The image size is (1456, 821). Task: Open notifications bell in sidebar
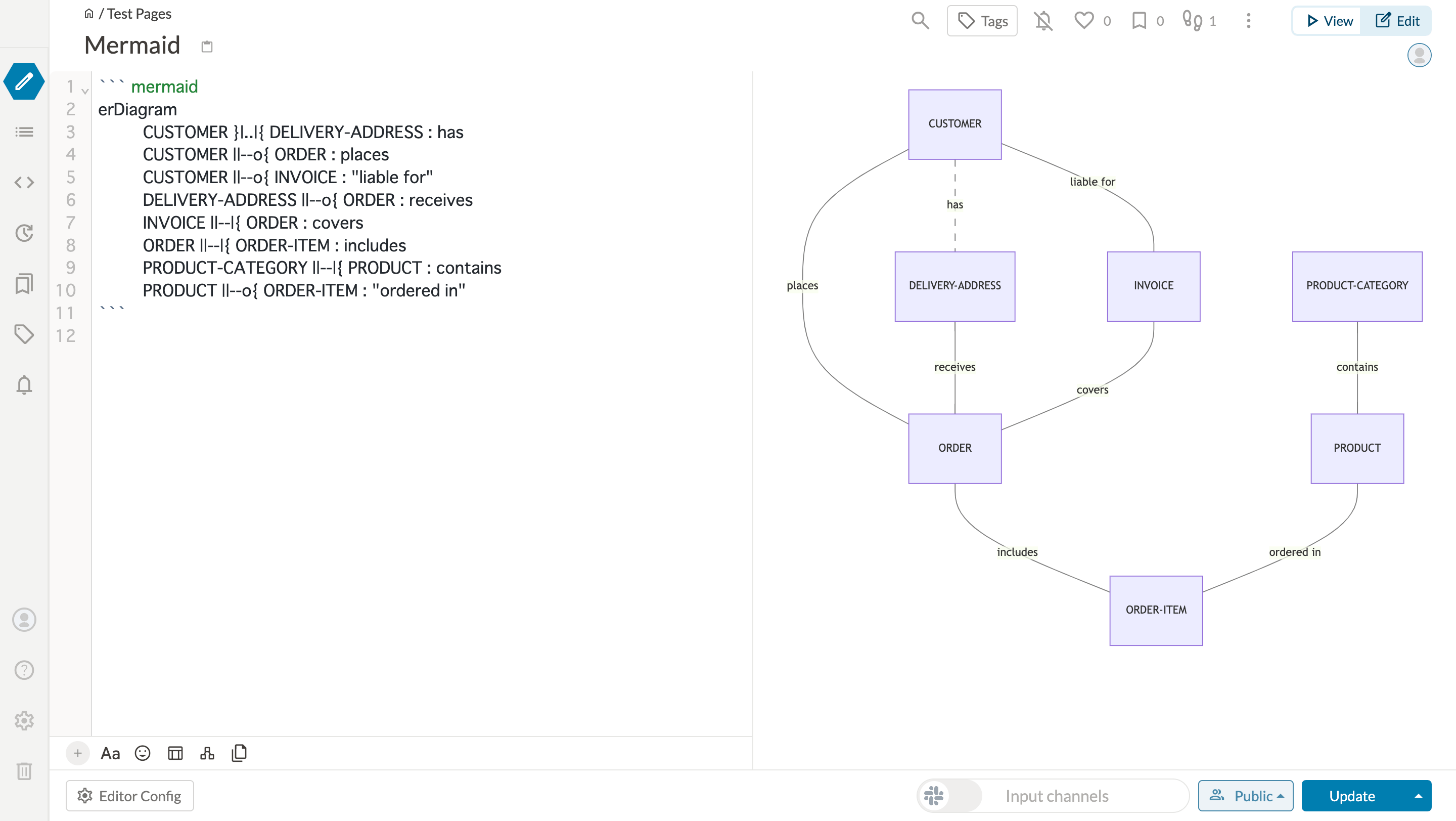pos(24,384)
